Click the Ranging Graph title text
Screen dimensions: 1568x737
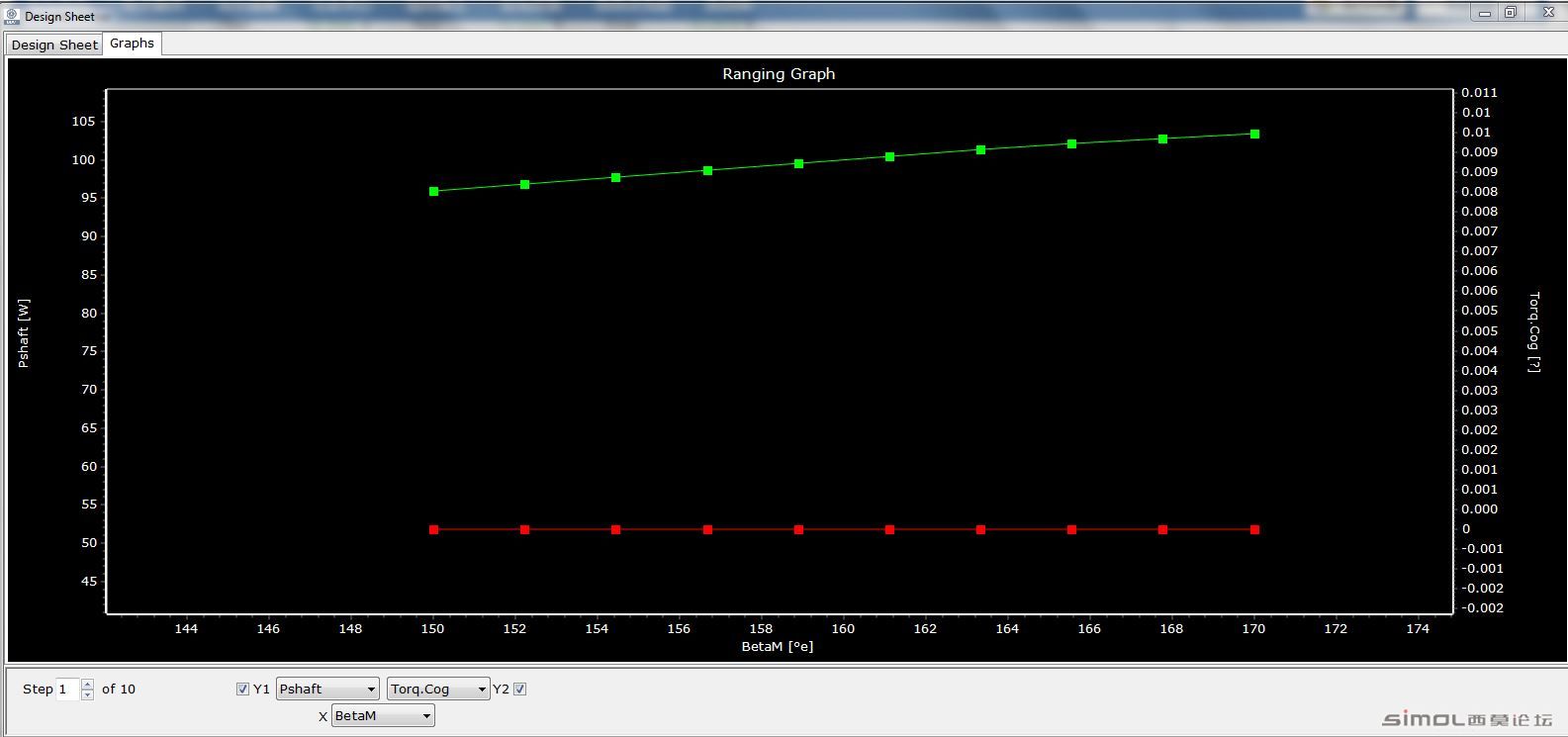click(779, 73)
